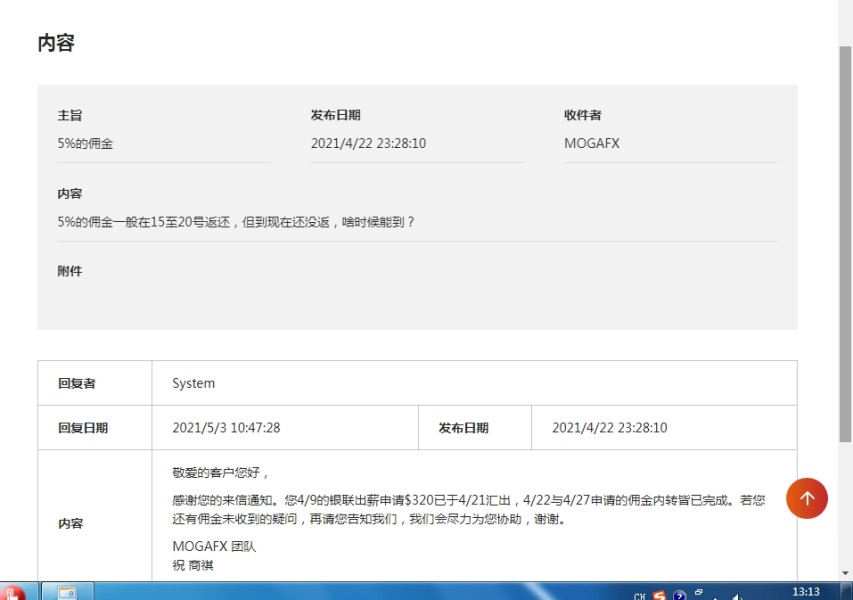The width and height of the screenshot is (853, 600).
Task: Click the Show desktop button at taskbar end
Action: click(848, 591)
